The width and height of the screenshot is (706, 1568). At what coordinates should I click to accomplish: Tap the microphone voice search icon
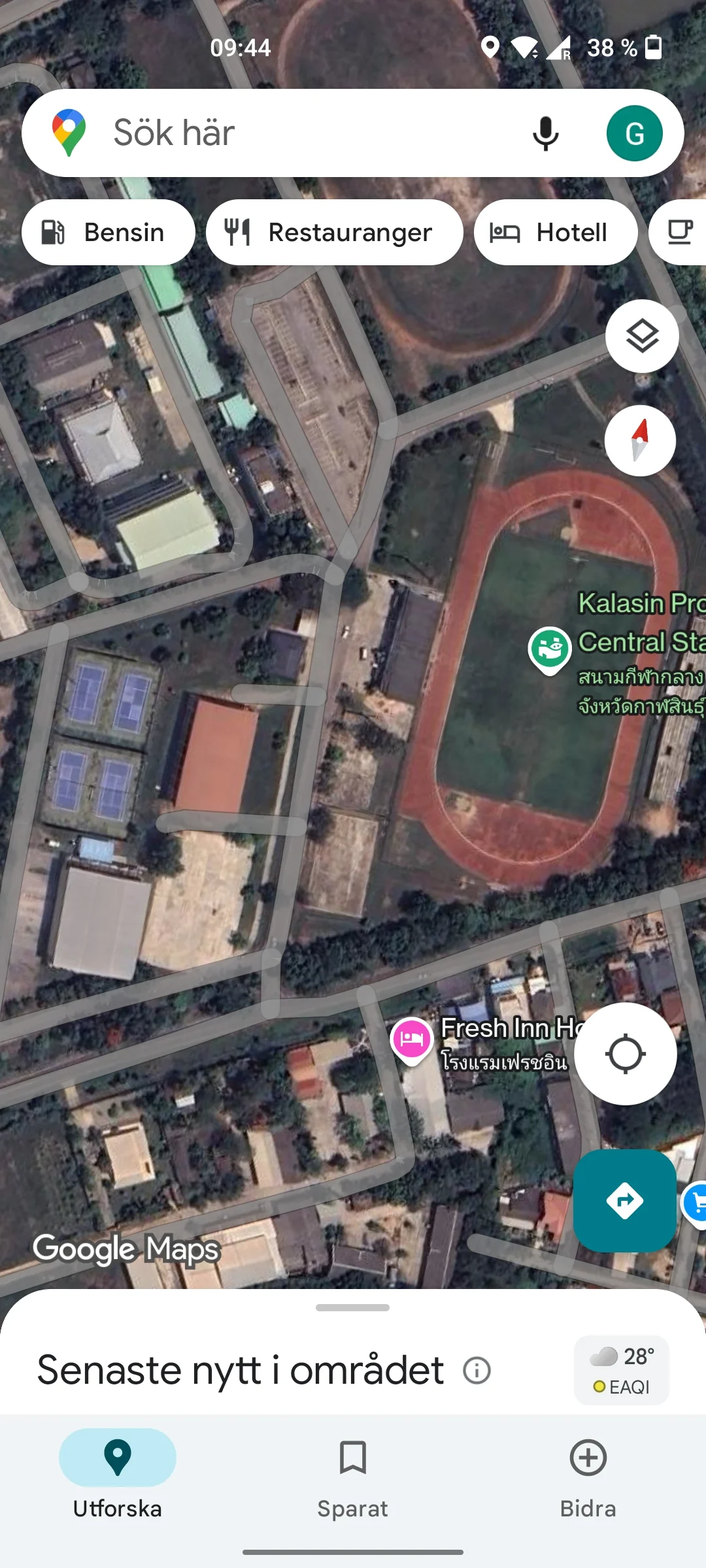[x=545, y=133]
